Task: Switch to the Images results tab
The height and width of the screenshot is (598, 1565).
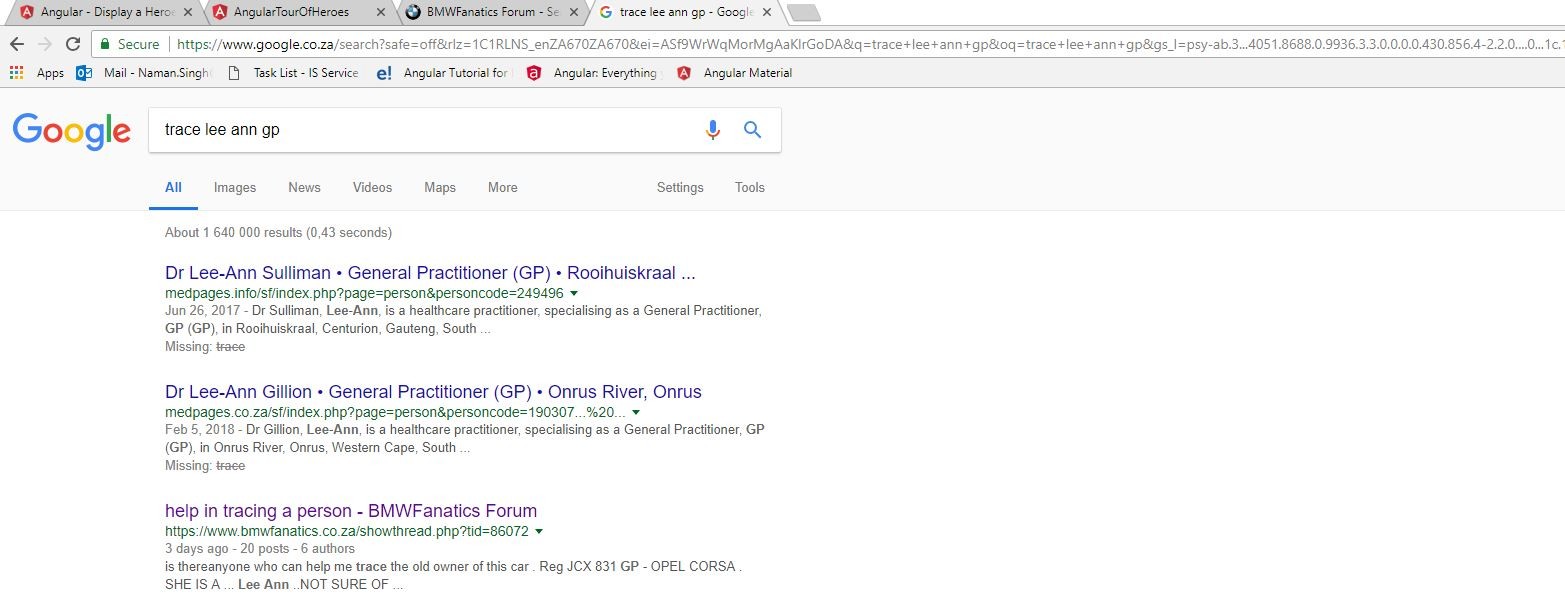Action: [x=235, y=187]
